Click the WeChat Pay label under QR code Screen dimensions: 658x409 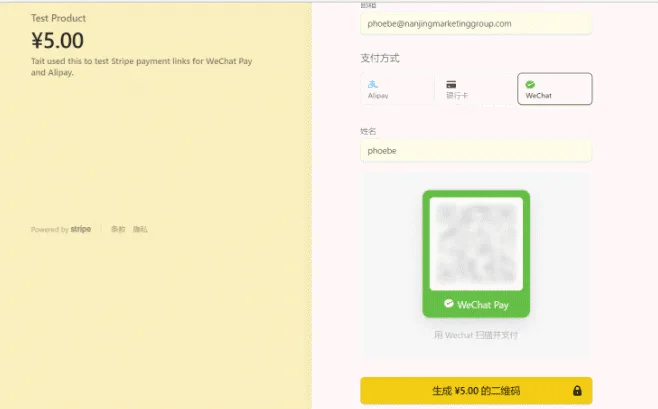point(476,305)
